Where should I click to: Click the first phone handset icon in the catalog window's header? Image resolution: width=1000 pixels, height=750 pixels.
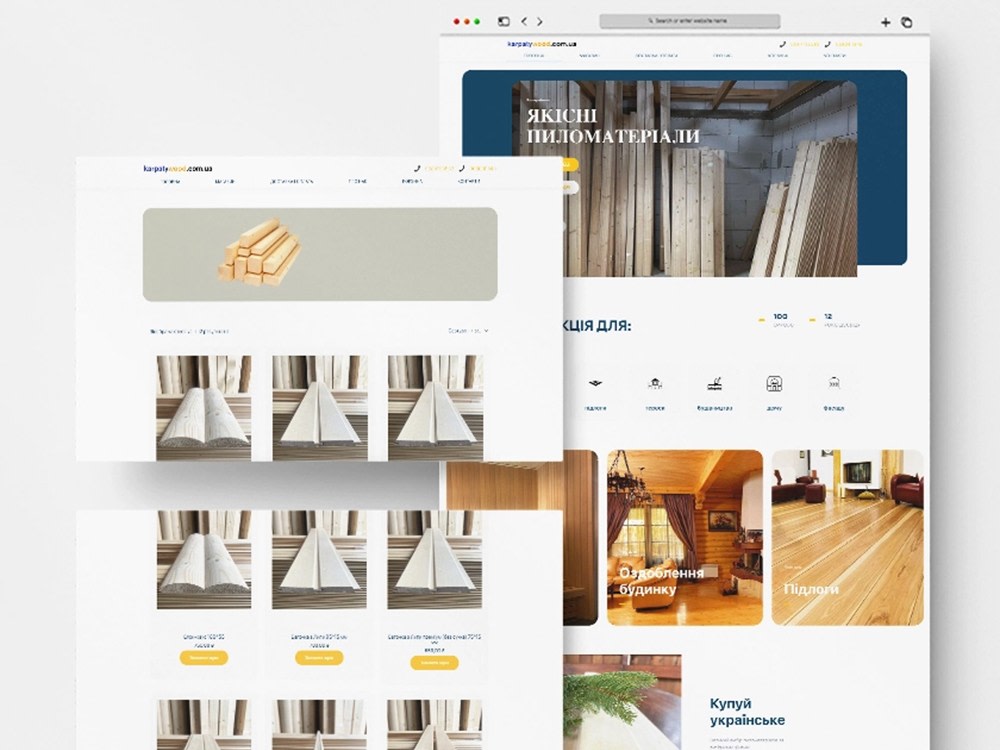417,168
